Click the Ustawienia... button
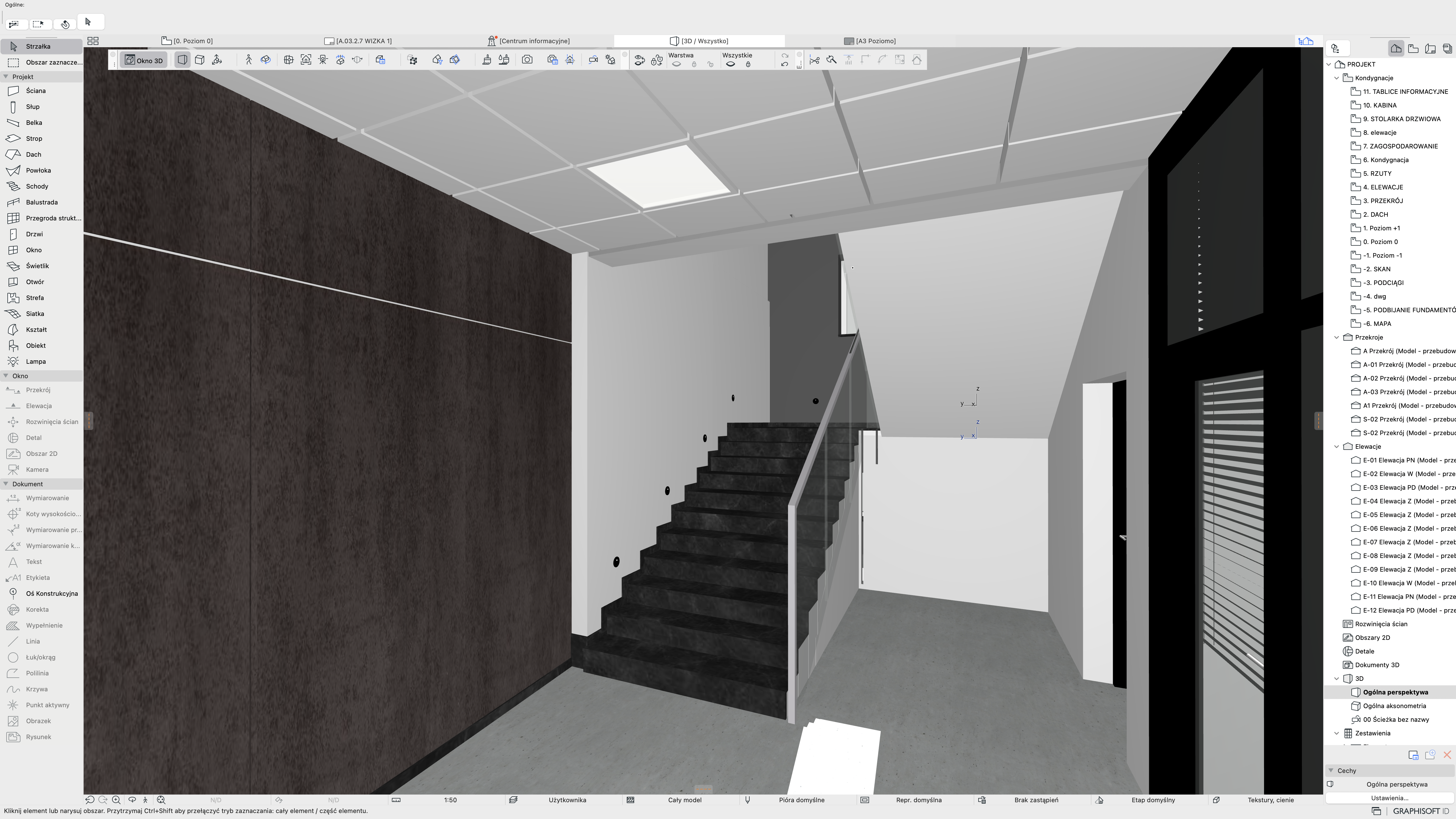 coord(1389,798)
